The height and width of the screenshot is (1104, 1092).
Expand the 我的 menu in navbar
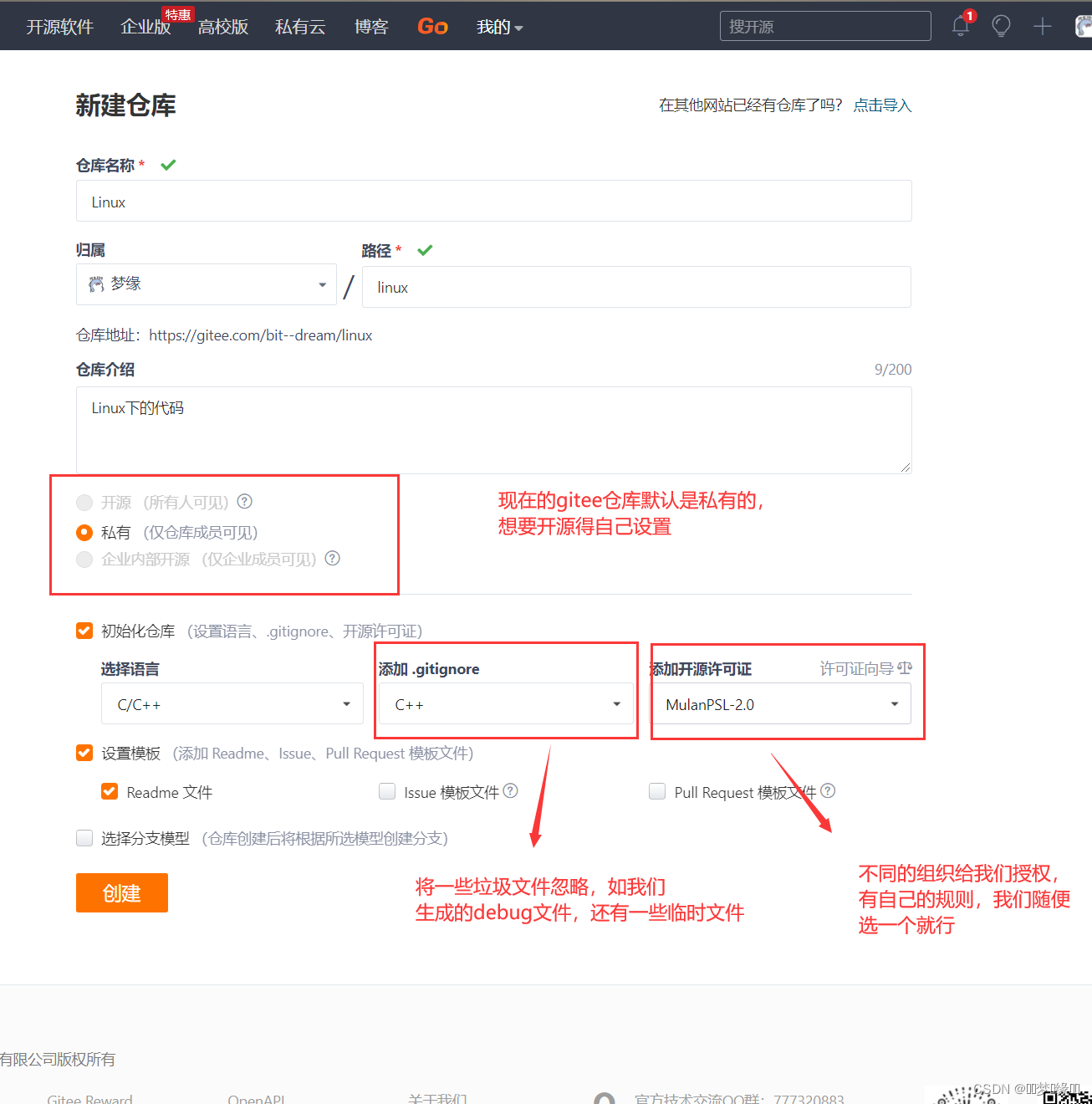coord(499,27)
